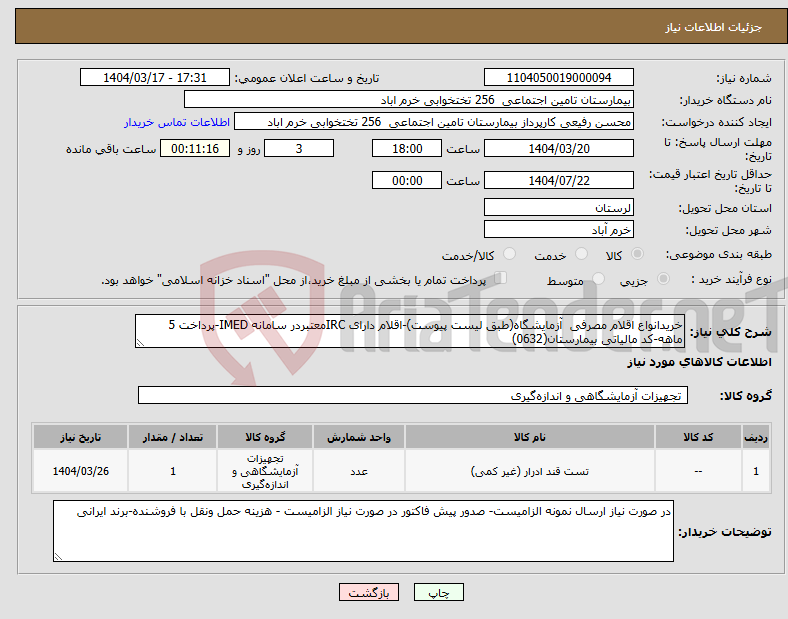Screen dimensions: 788x619
Task: Click the تعداد / مقدار column header
Action: (172, 437)
